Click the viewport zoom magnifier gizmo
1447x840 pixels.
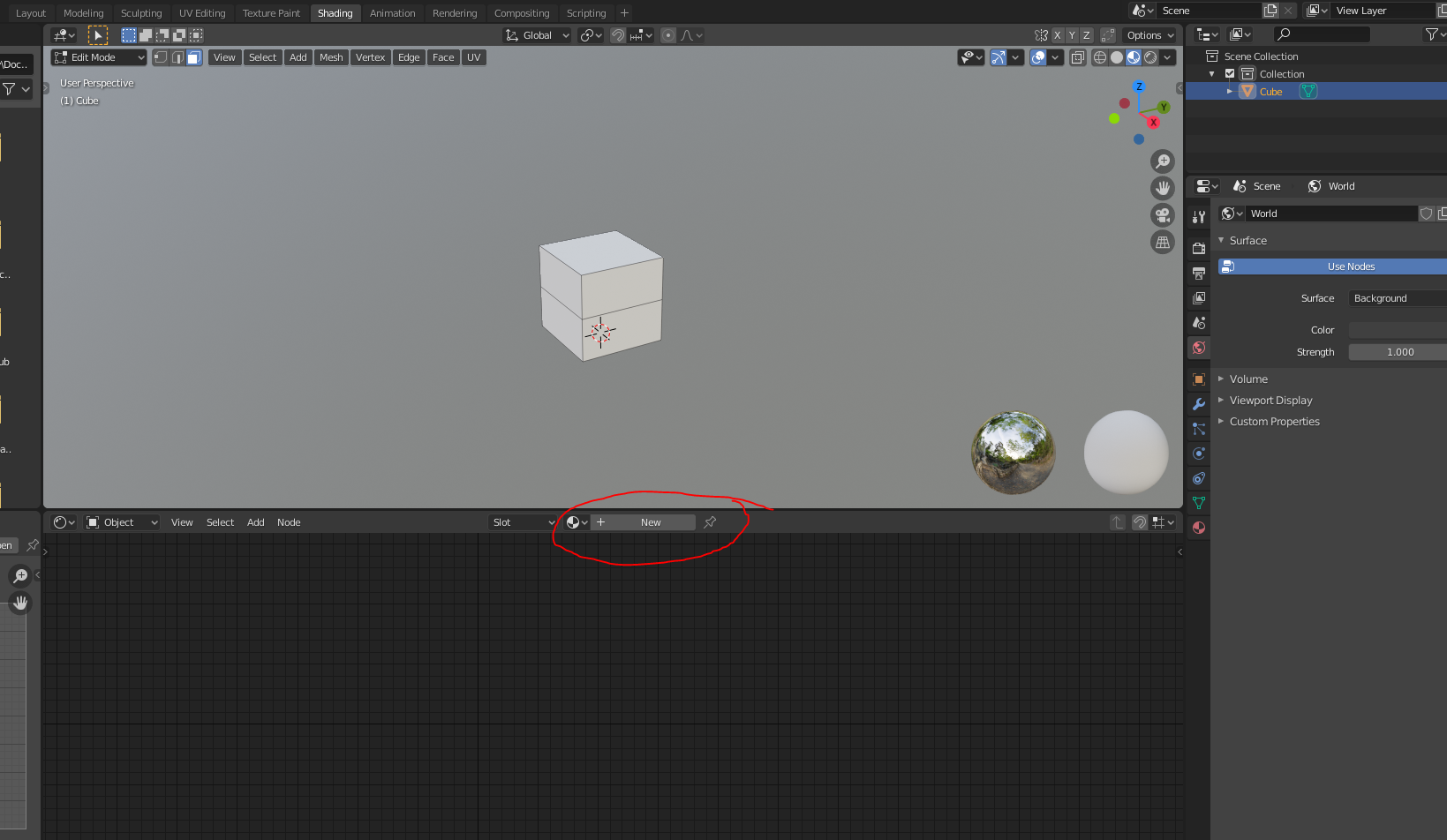coord(1163,161)
